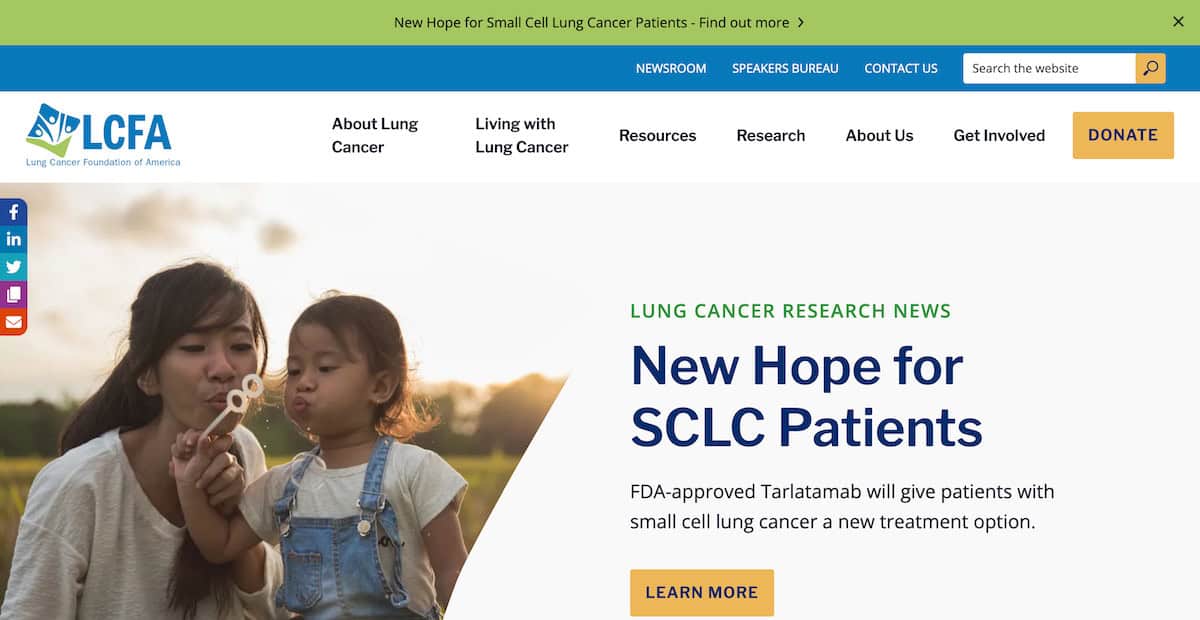Click inside the website search field
The width and height of the screenshot is (1200, 620).
(x=1048, y=68)
